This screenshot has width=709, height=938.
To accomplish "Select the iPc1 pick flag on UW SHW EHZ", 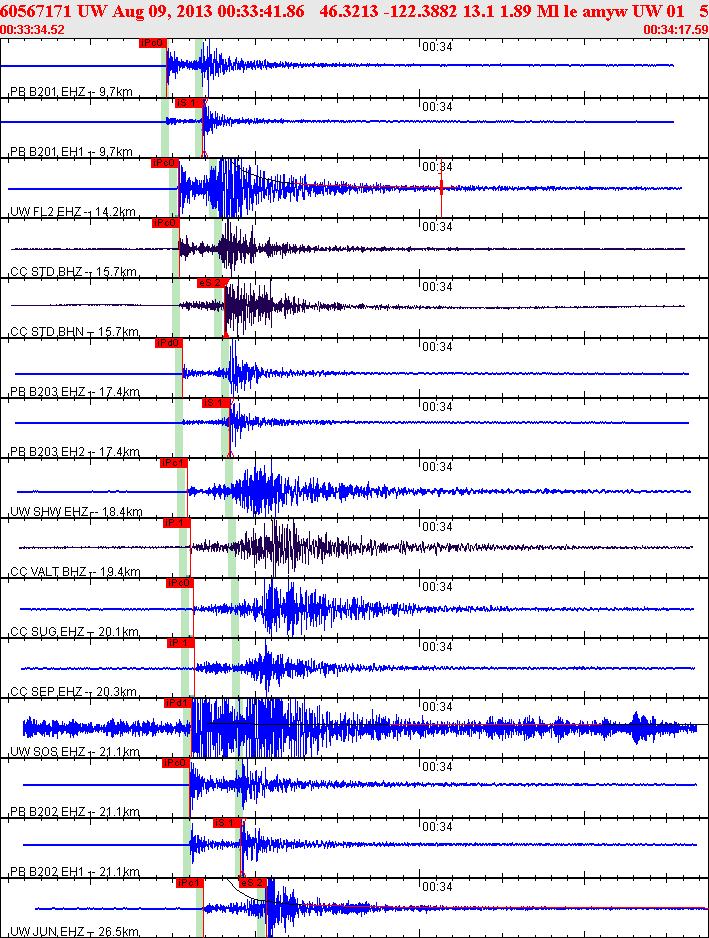I will pos(174,463).
